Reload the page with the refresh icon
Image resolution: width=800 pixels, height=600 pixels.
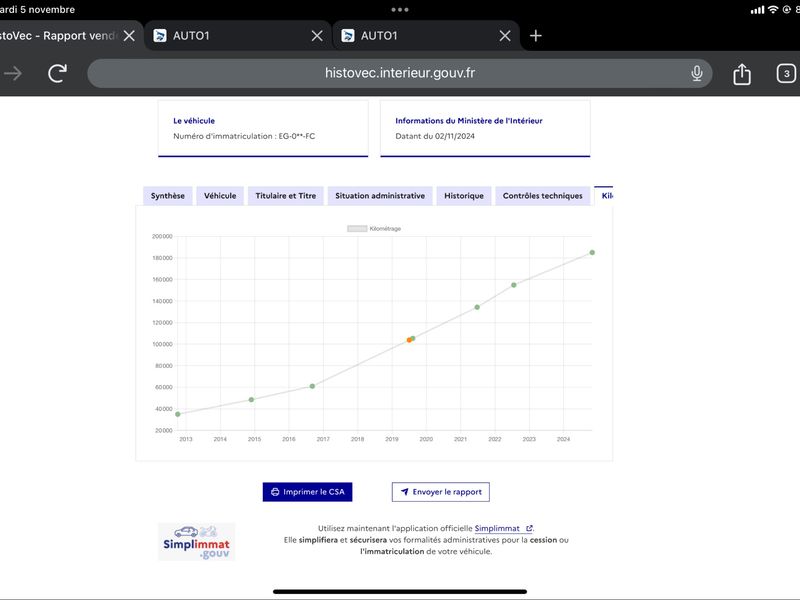tap(57, 73)
